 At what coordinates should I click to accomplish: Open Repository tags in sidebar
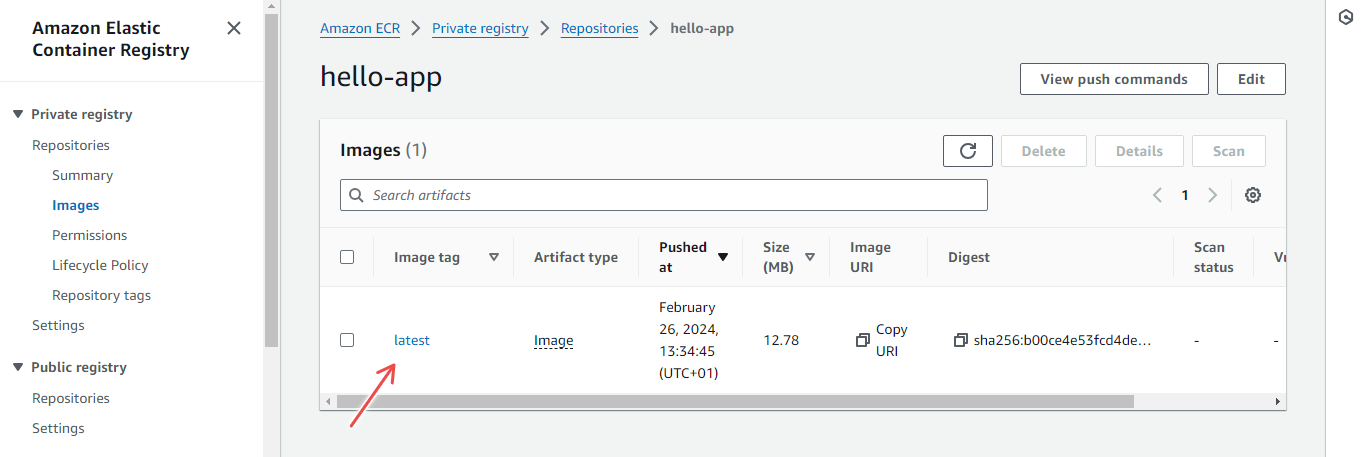tap(102, 295)
